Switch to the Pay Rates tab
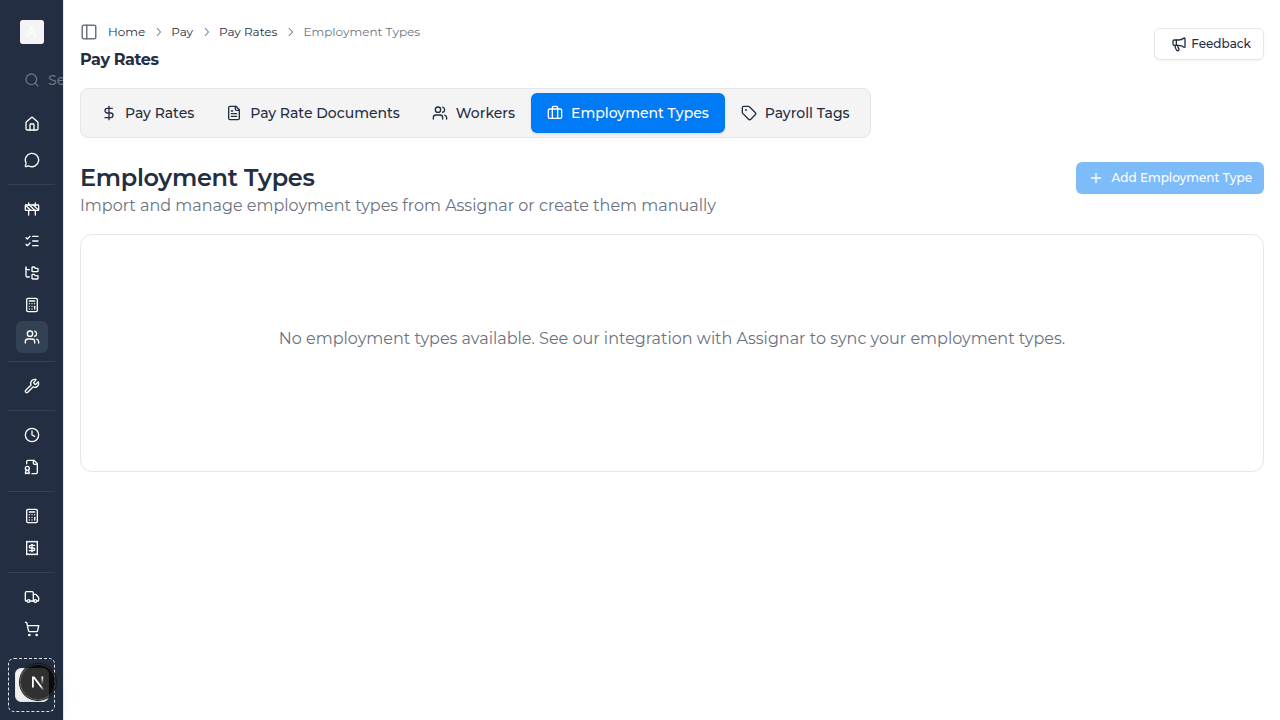Image resolution: width=1280 pixels, height=720 pixels. [147, 112]
